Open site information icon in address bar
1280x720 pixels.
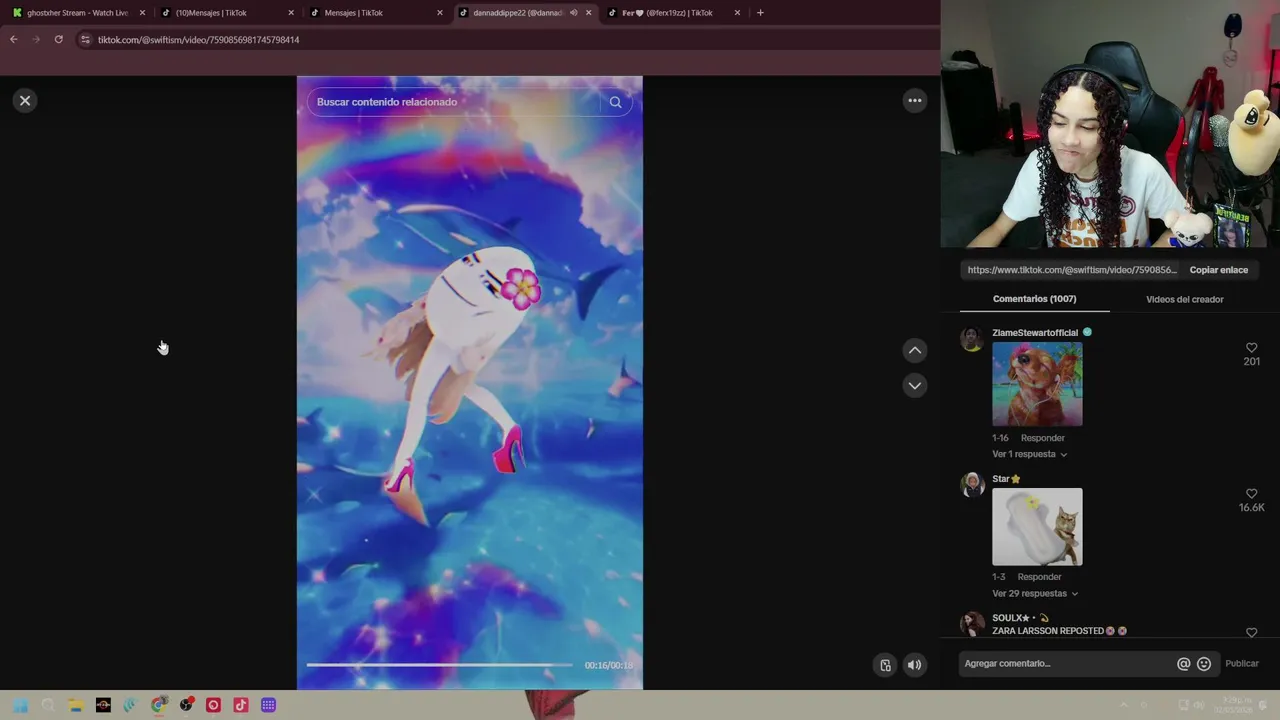pos(85,39)
